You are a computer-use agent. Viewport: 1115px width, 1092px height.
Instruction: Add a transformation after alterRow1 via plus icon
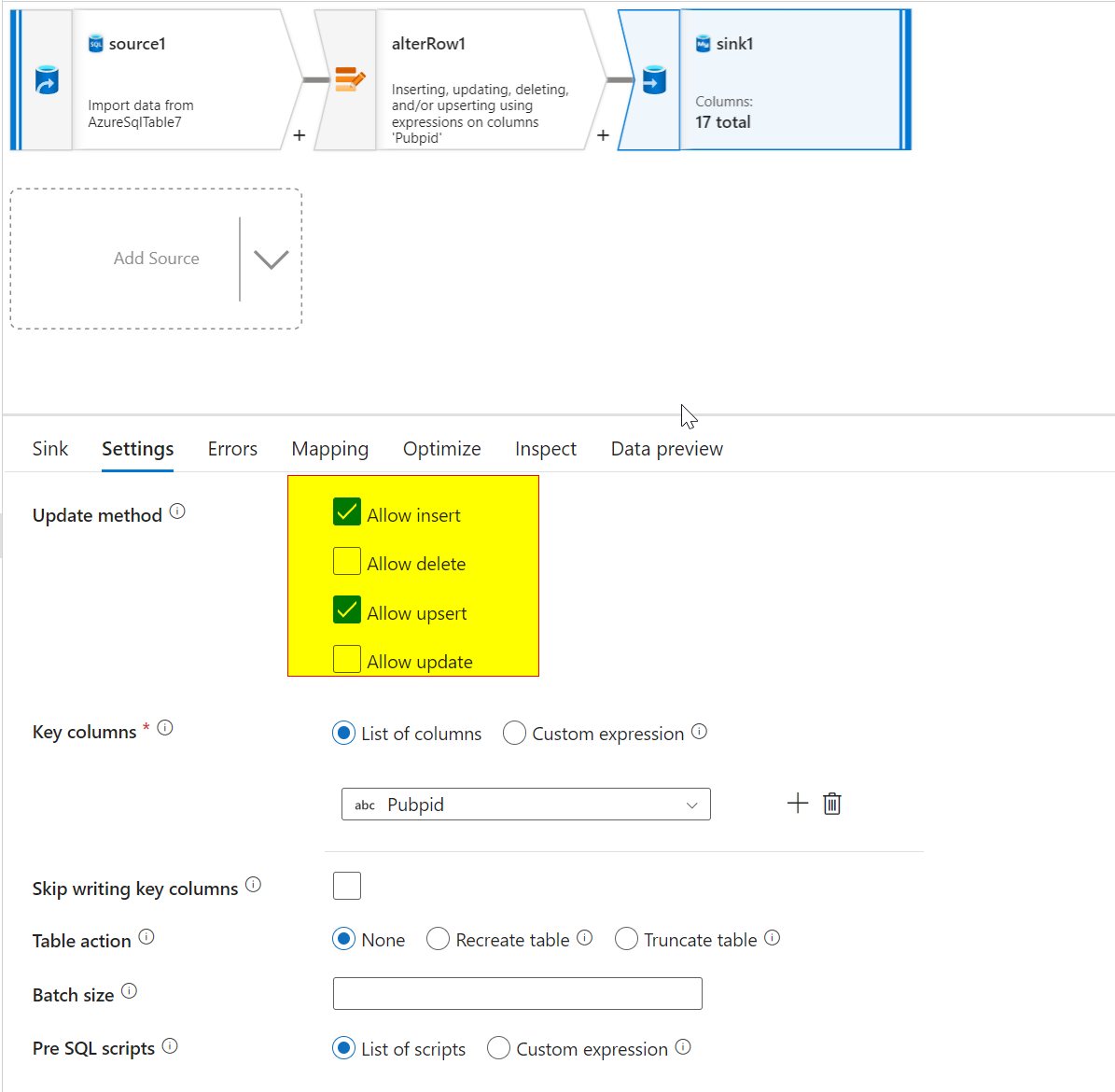(603, 135)
